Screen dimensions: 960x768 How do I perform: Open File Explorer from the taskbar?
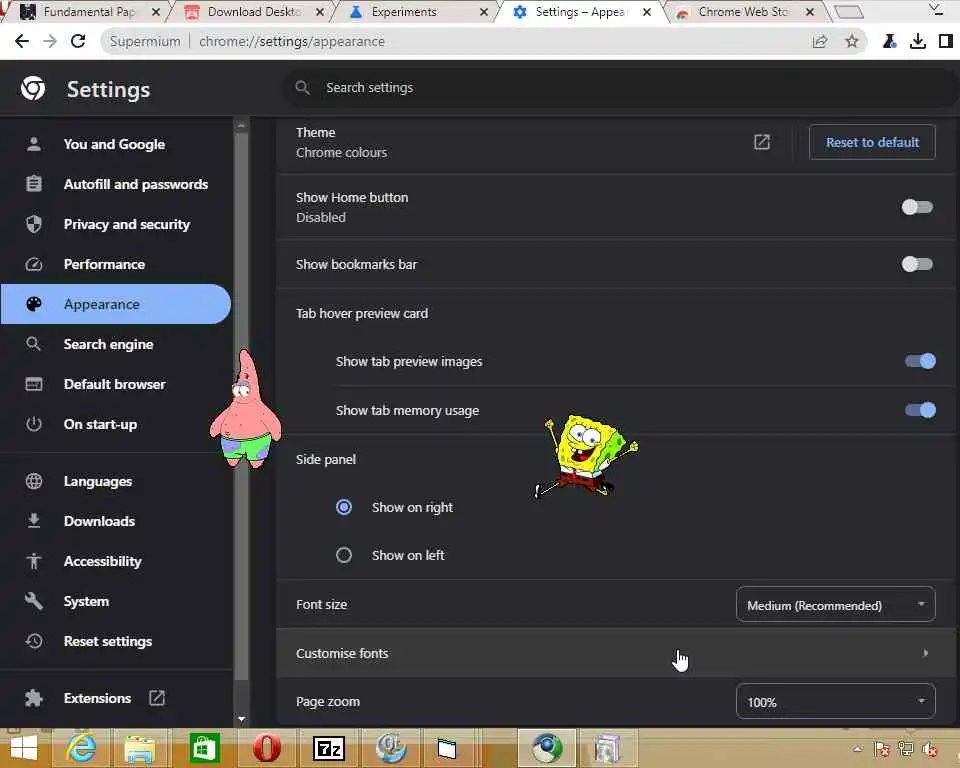tap(140, 748)
